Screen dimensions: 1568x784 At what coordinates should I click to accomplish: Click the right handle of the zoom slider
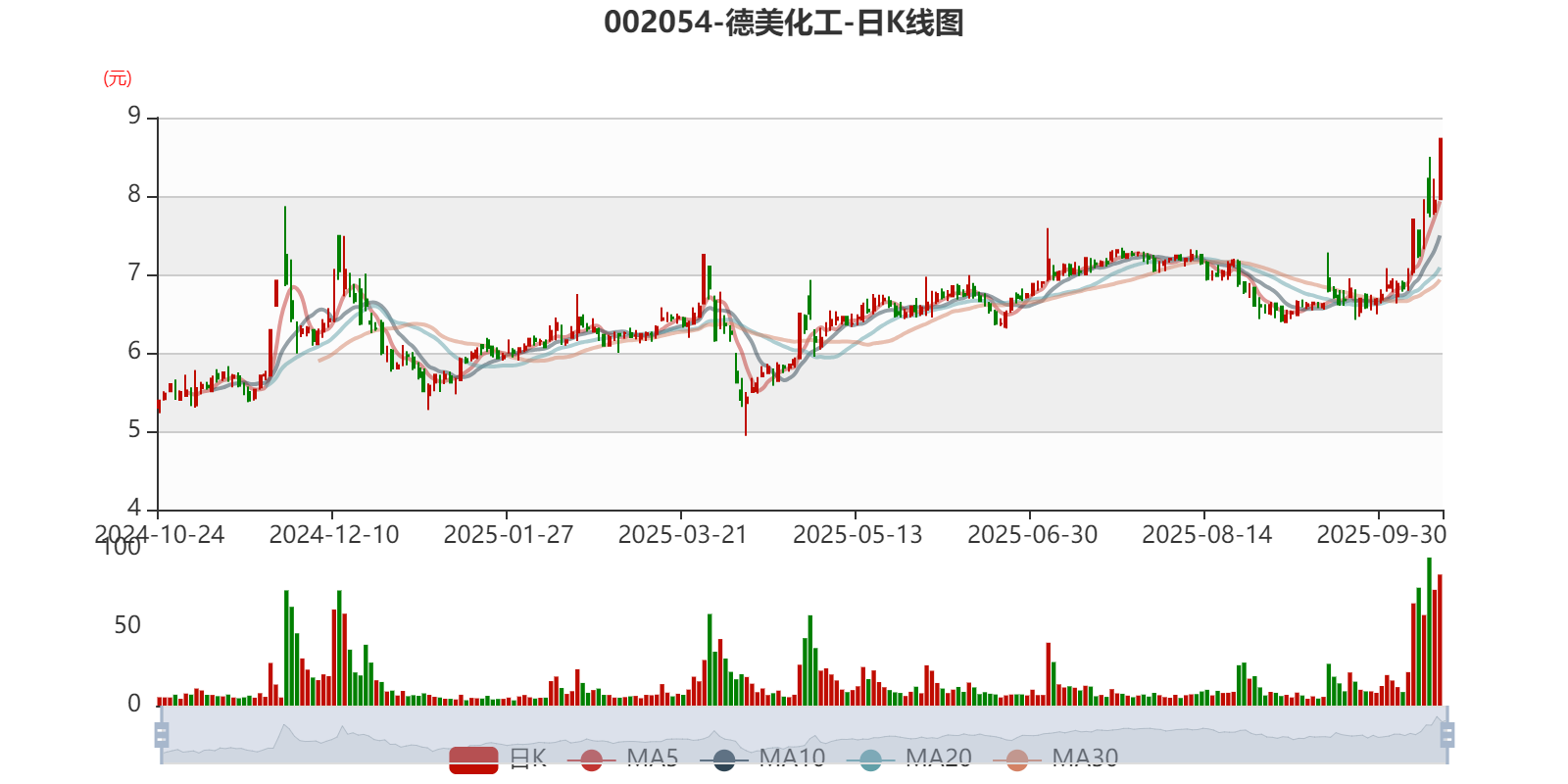click(x=1447, y=735)
